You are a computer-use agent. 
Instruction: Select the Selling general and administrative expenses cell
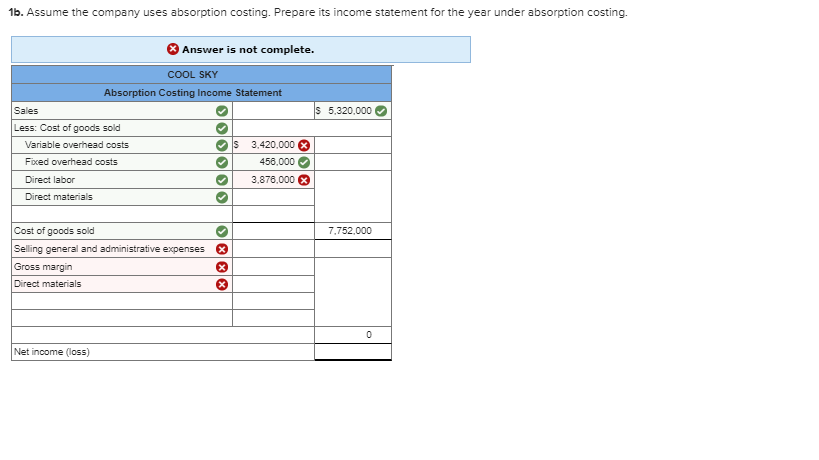[122, 249]
